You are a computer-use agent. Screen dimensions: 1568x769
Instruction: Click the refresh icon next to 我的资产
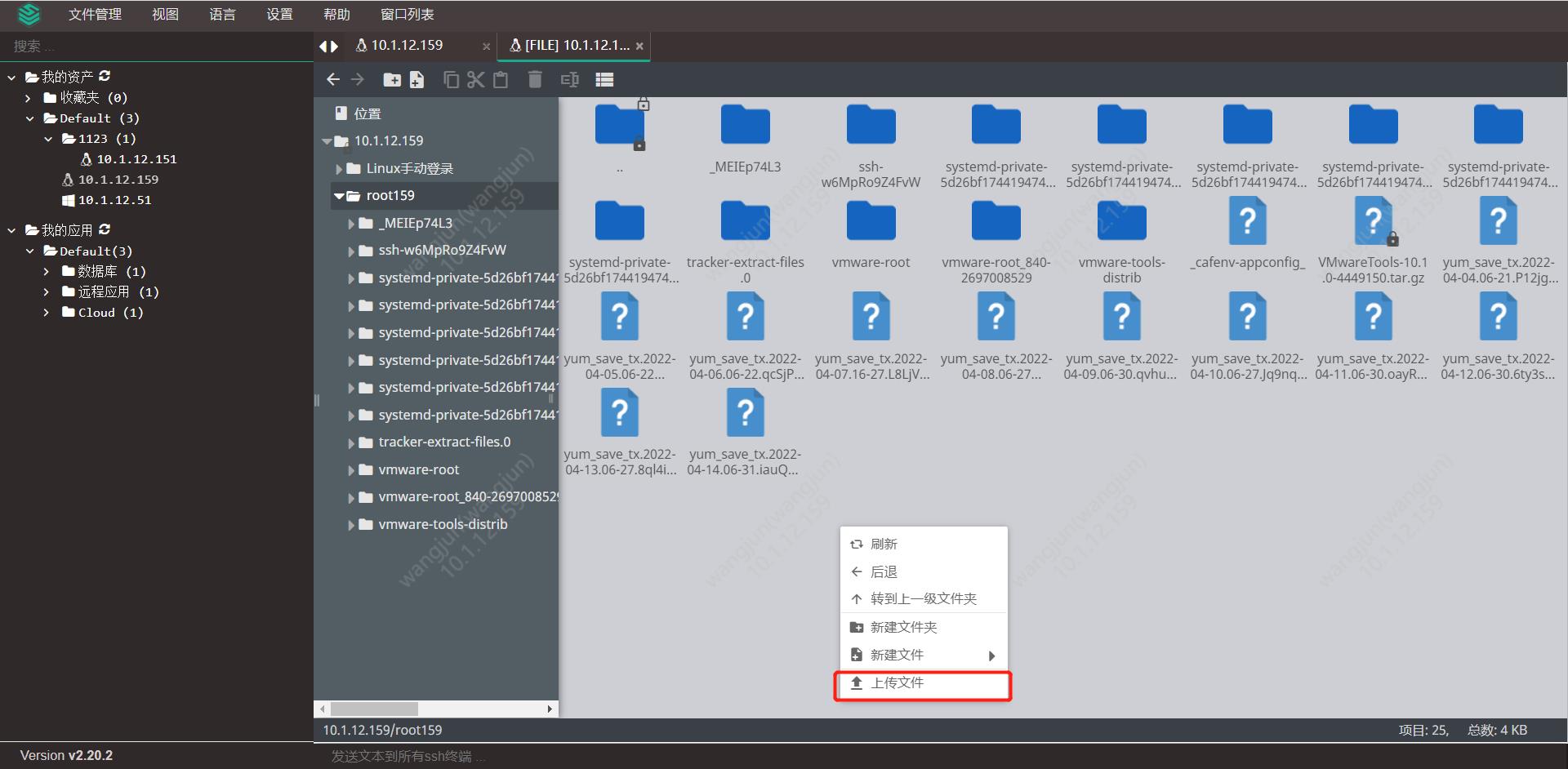105,76
